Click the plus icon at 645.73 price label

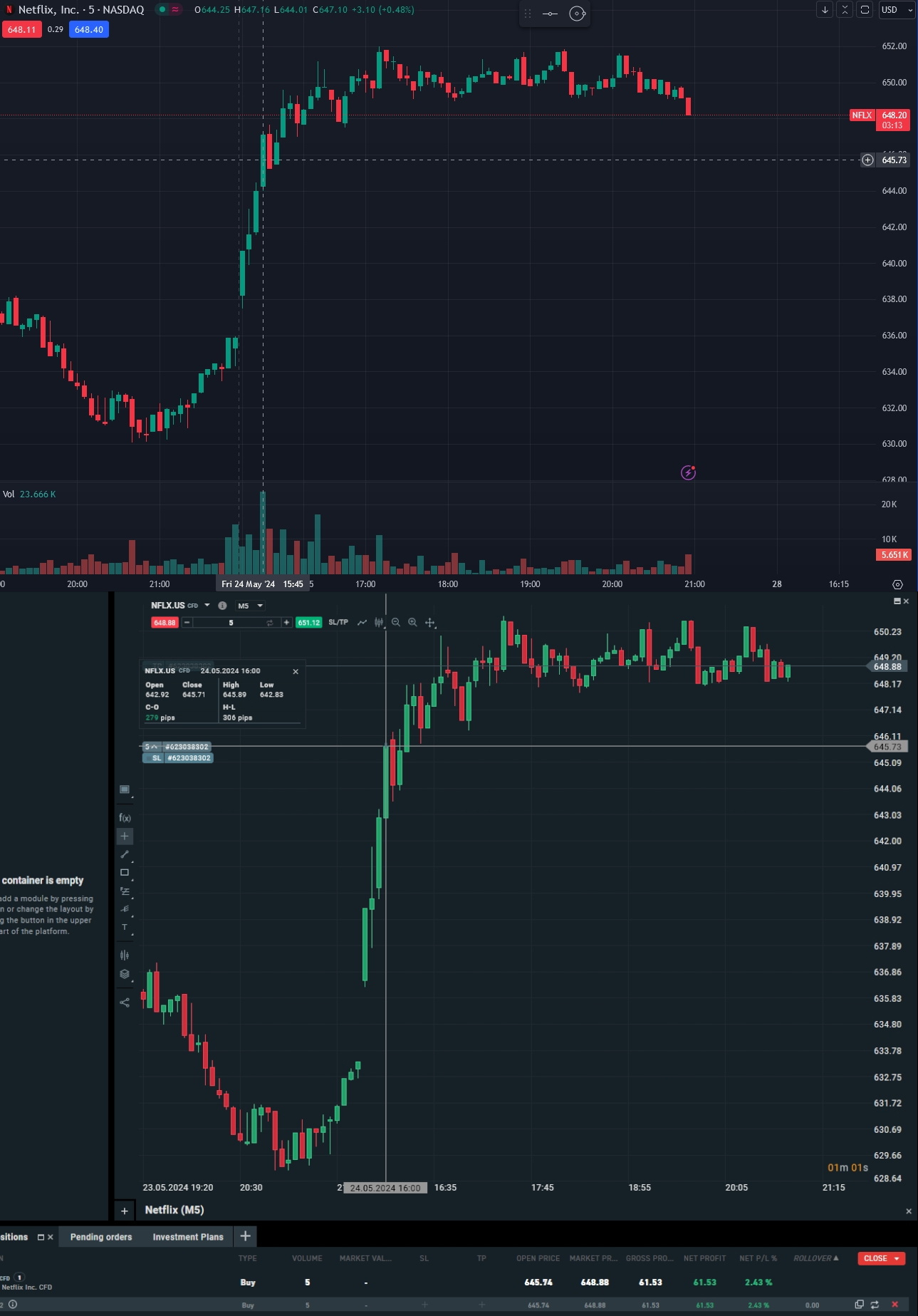[x=867, y=160]
